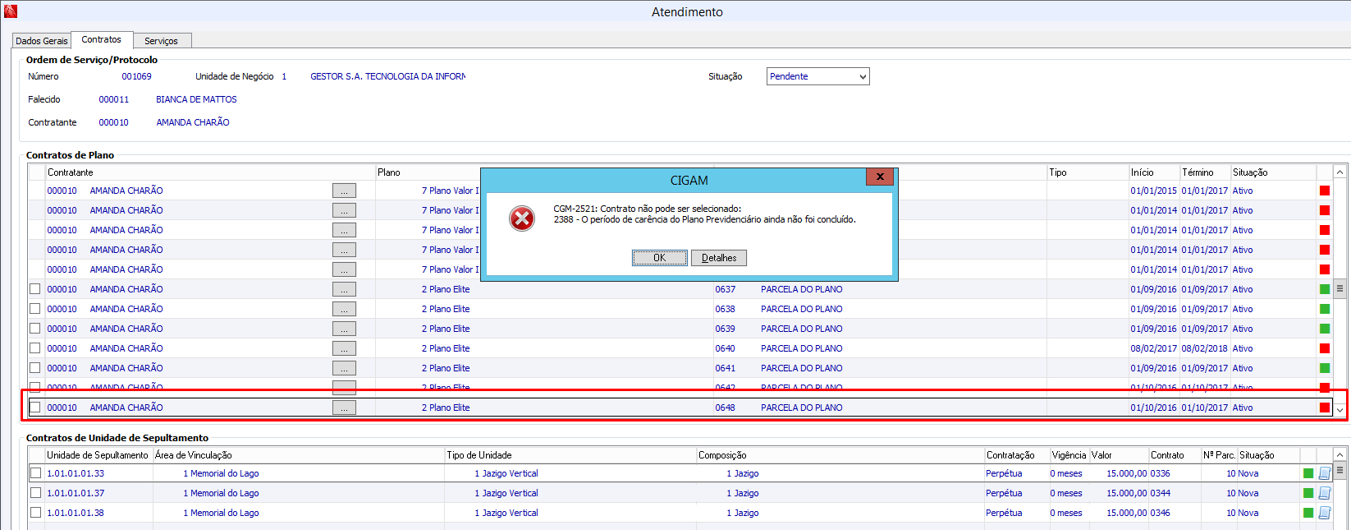
Task: Open the lookup button in contract 0648 row
Action: [344, 408]
